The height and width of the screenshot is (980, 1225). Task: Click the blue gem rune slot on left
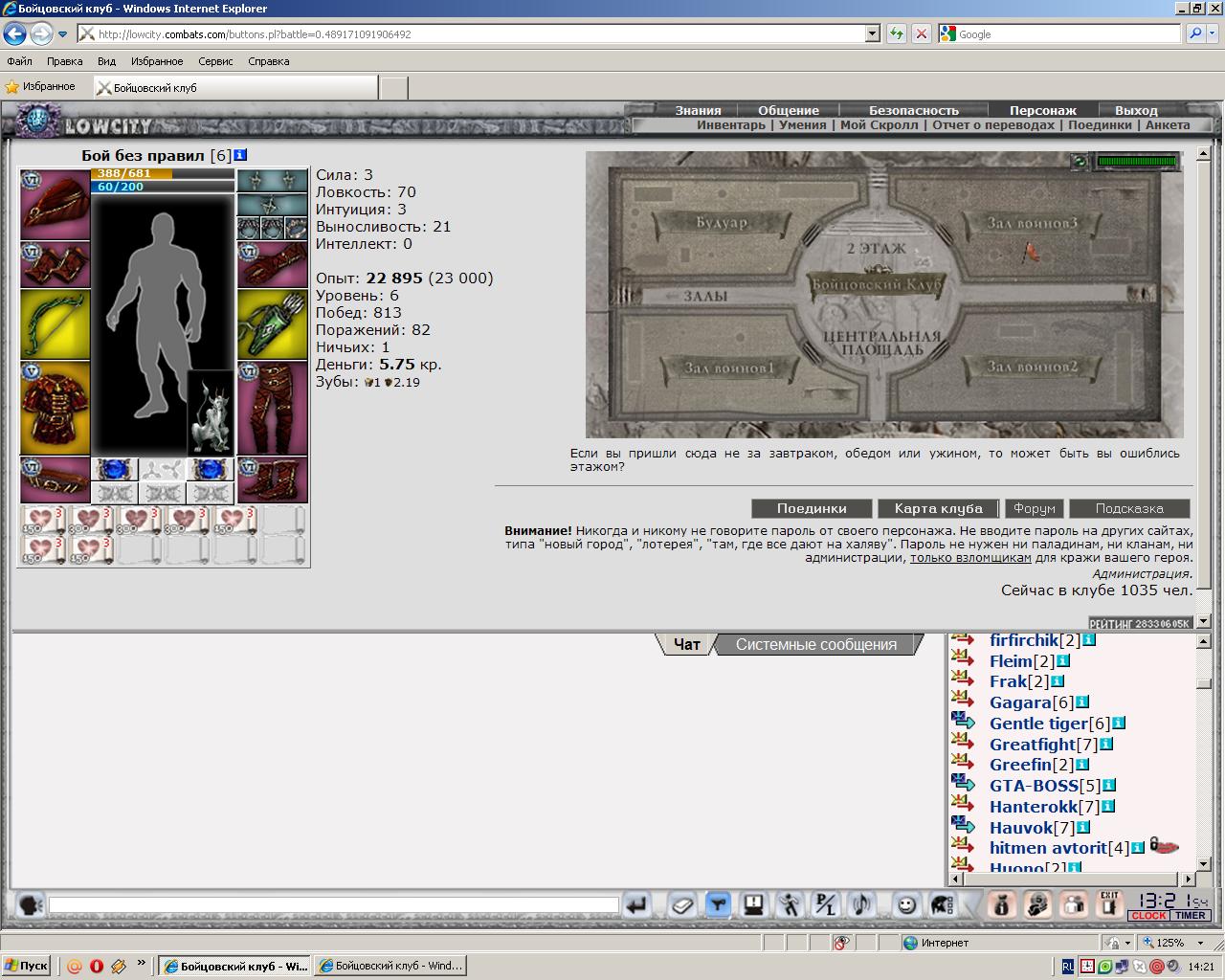tap(115, 469)
